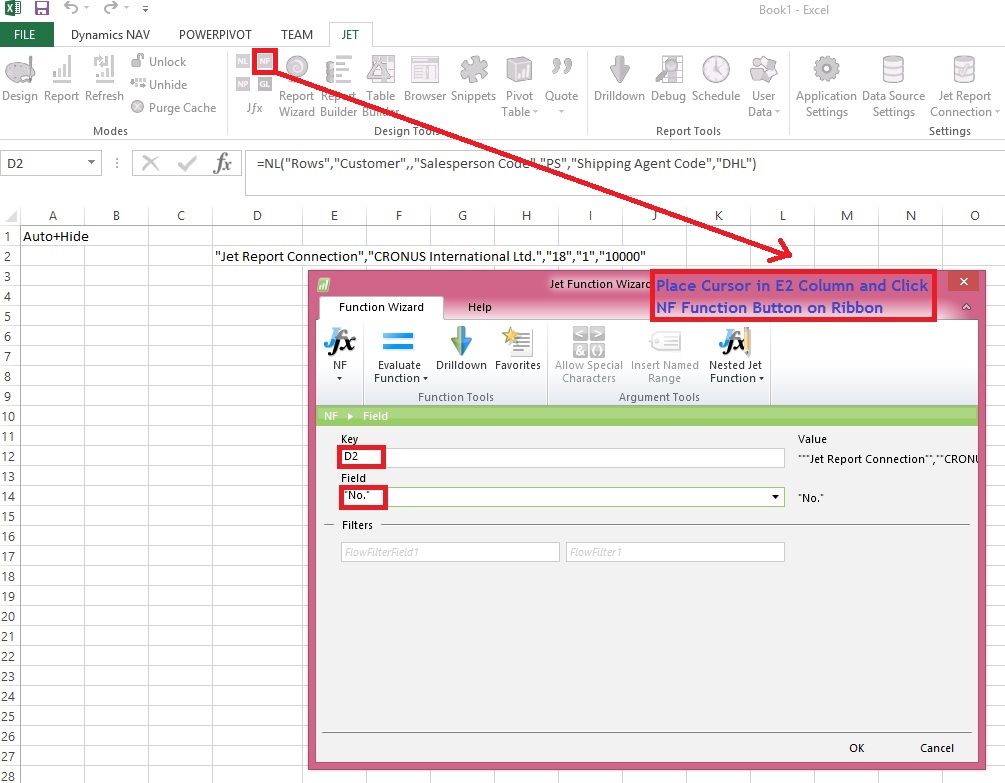Open the Name Box dropdown arrow
This screenshot has height=783, width=1005.
92,163
